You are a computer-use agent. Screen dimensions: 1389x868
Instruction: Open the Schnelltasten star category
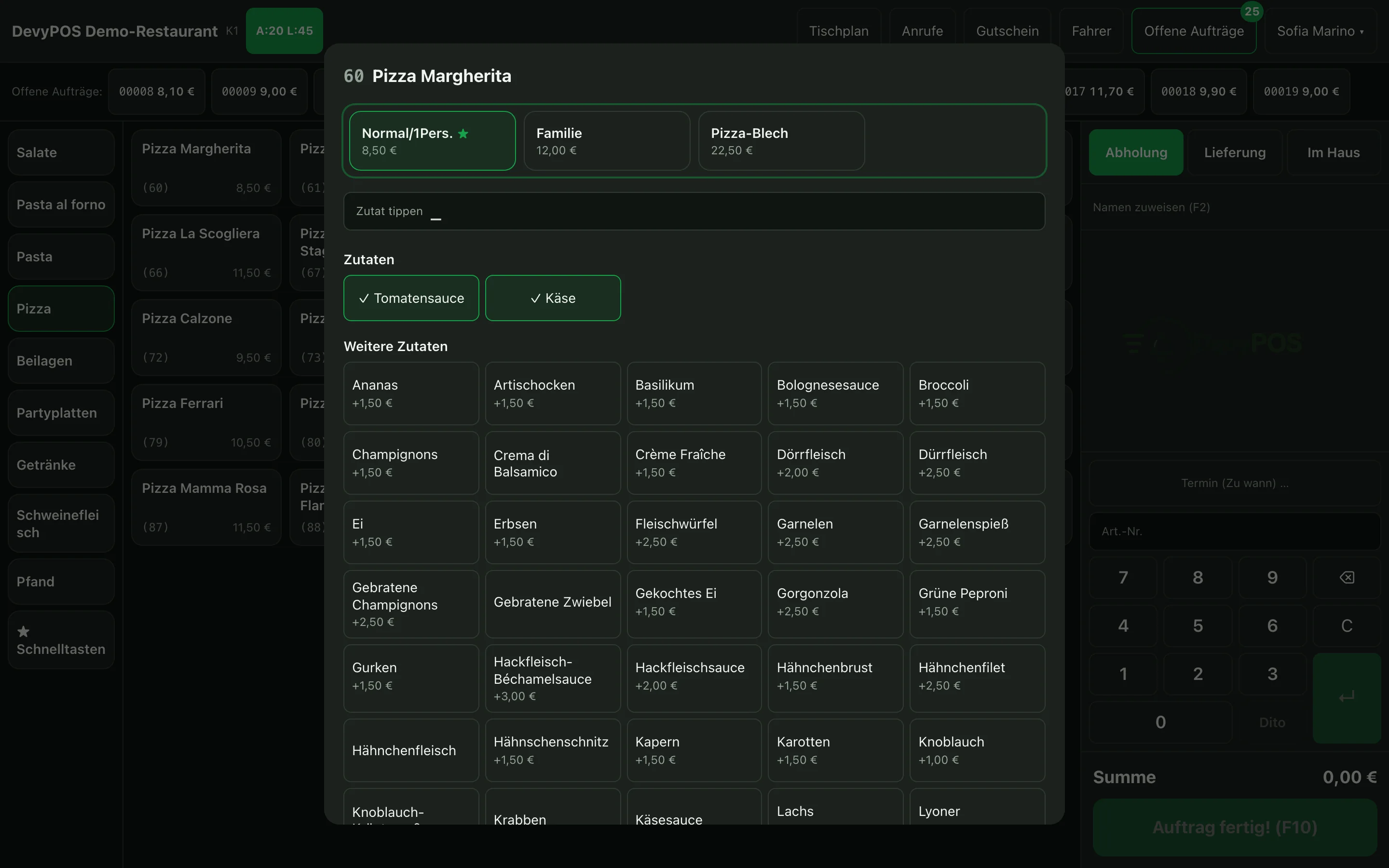(61, 640)
